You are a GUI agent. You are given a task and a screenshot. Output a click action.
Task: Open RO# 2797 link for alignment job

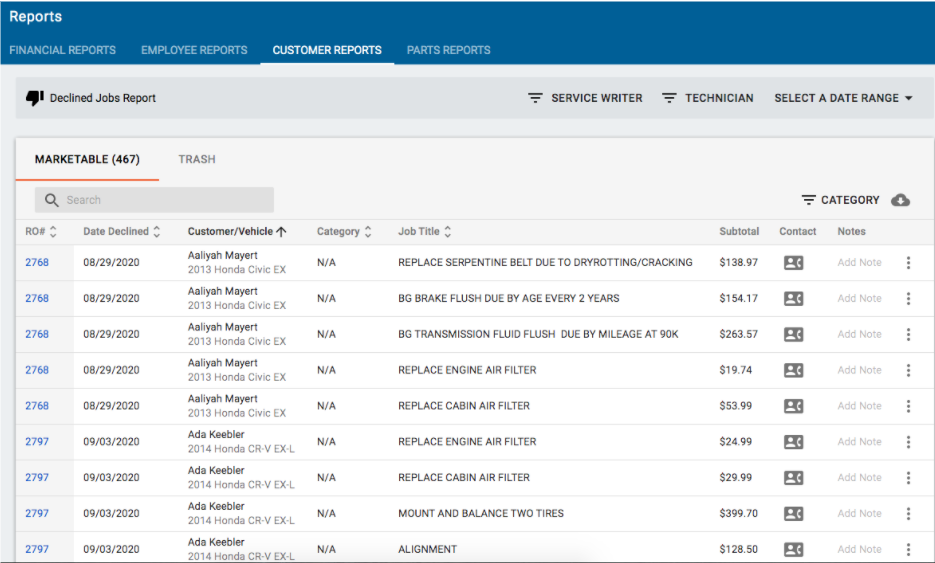(37, 549)
